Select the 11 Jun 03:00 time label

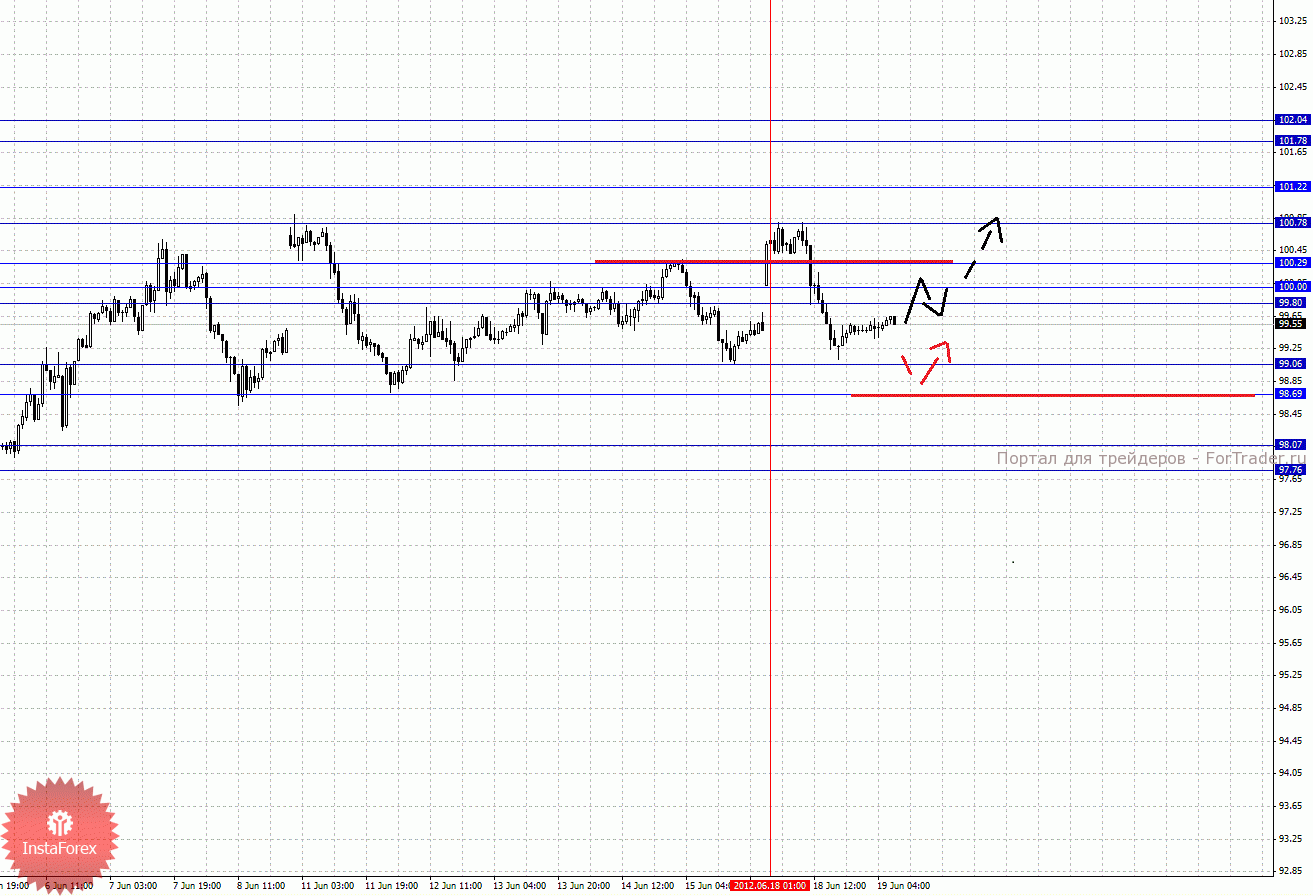pyautogui.click(x=328, y=886)
